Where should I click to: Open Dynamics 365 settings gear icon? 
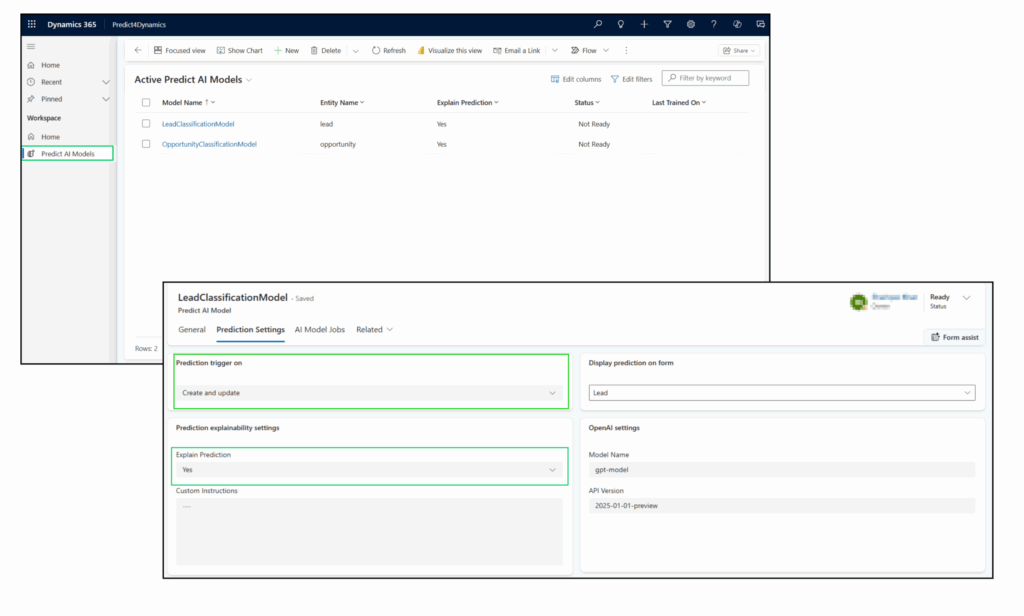click(690, 24)
